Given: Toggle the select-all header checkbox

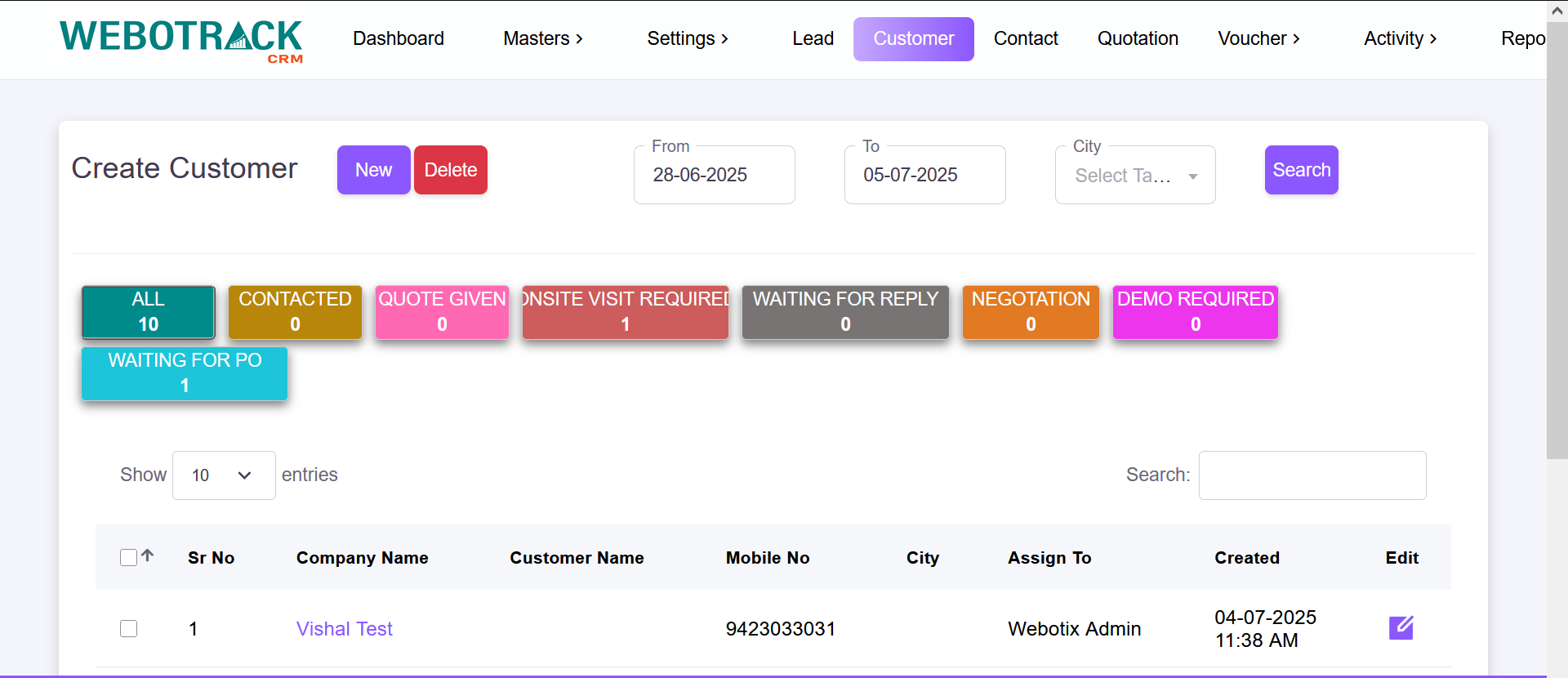Looking at the screenshot, I should coord(128,557).
